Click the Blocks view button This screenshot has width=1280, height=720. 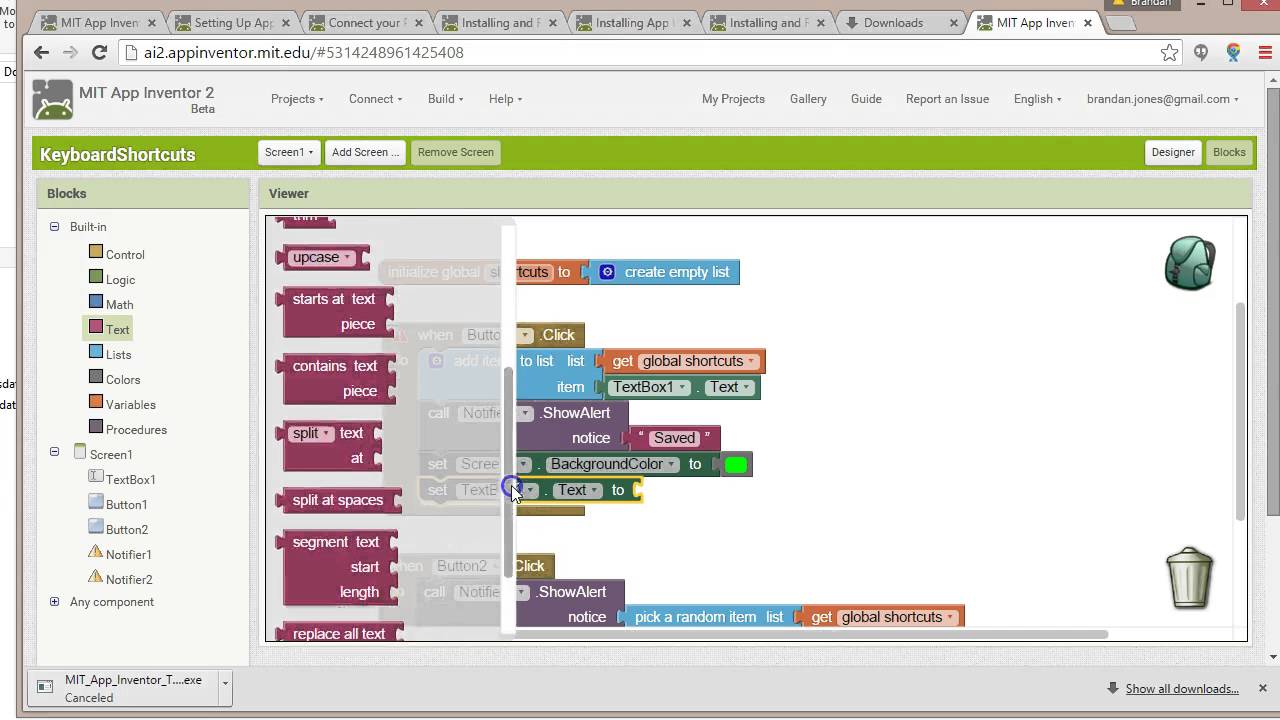[x=1229, y=152]
